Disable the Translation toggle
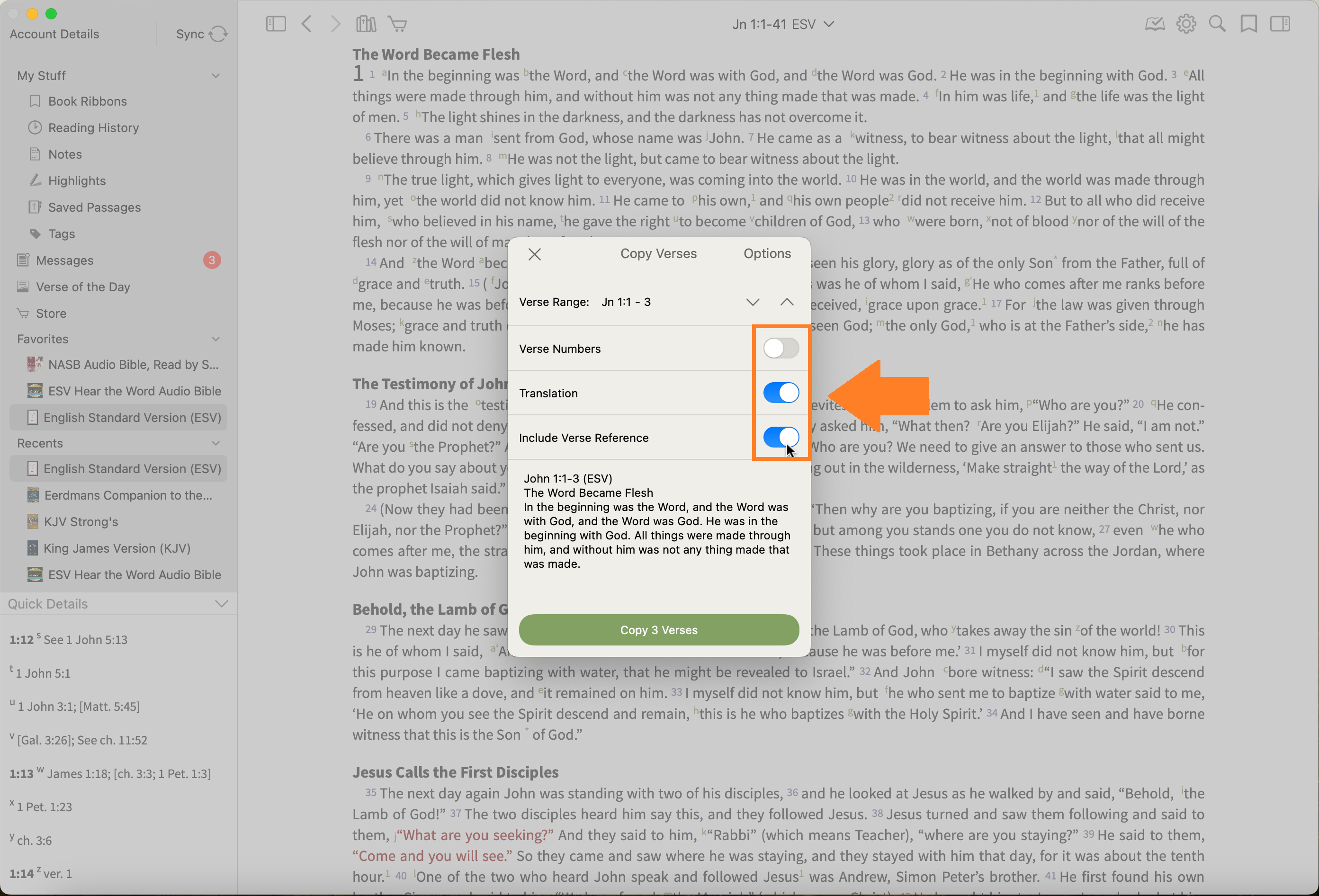 (781, 393)
